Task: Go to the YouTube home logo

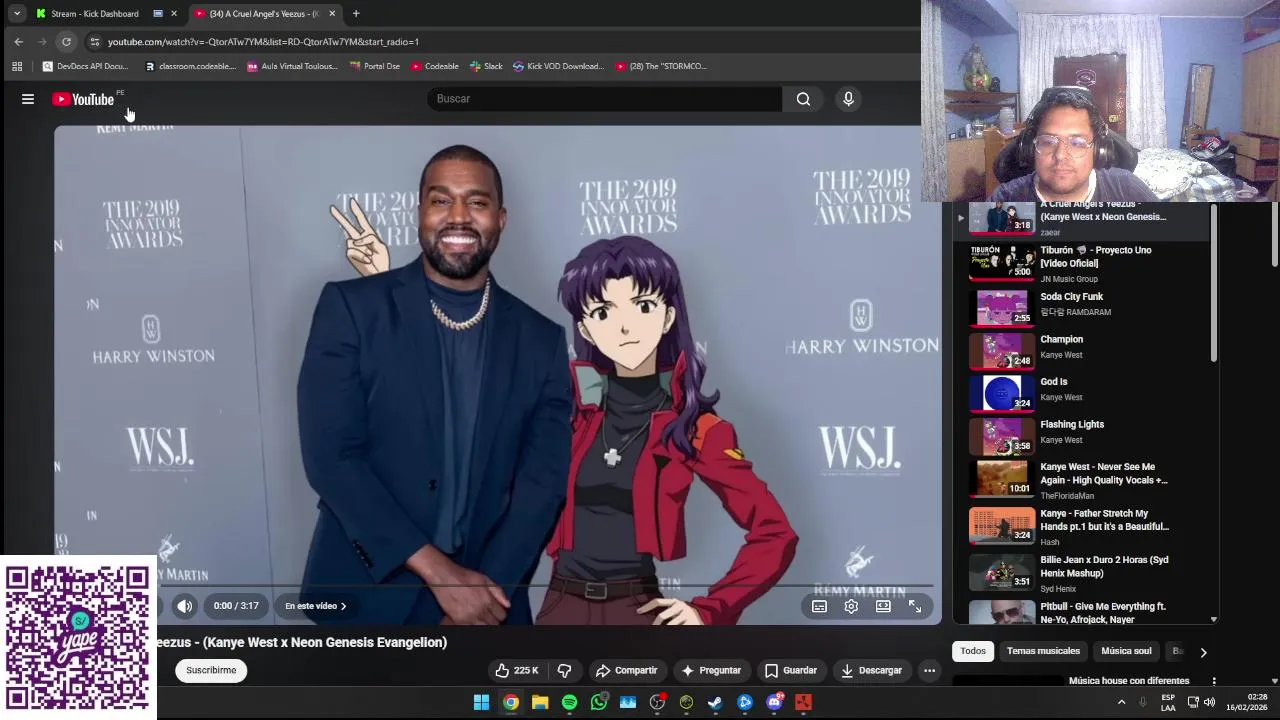Action: click(x=84, y=99)
